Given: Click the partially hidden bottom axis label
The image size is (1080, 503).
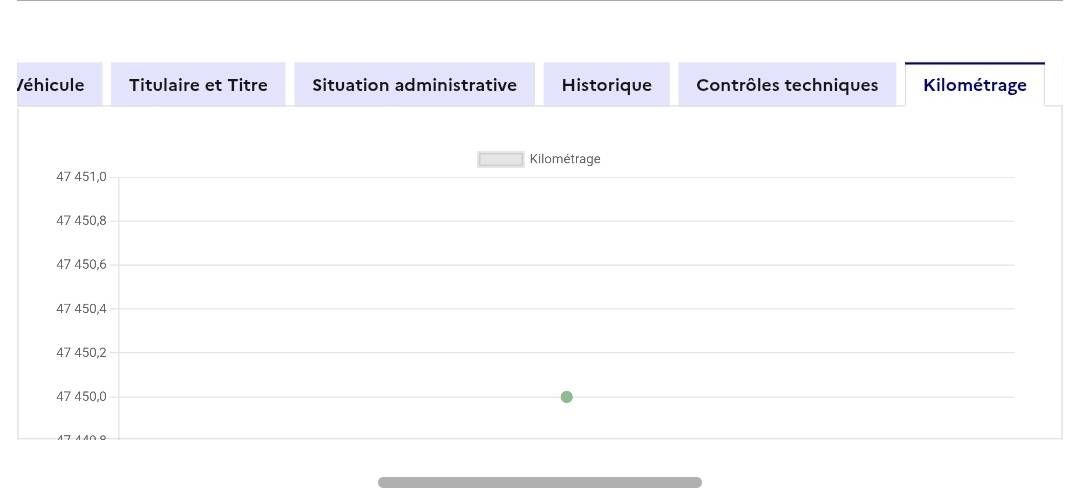Looking at the screenshot, I should tap(80, 436).
